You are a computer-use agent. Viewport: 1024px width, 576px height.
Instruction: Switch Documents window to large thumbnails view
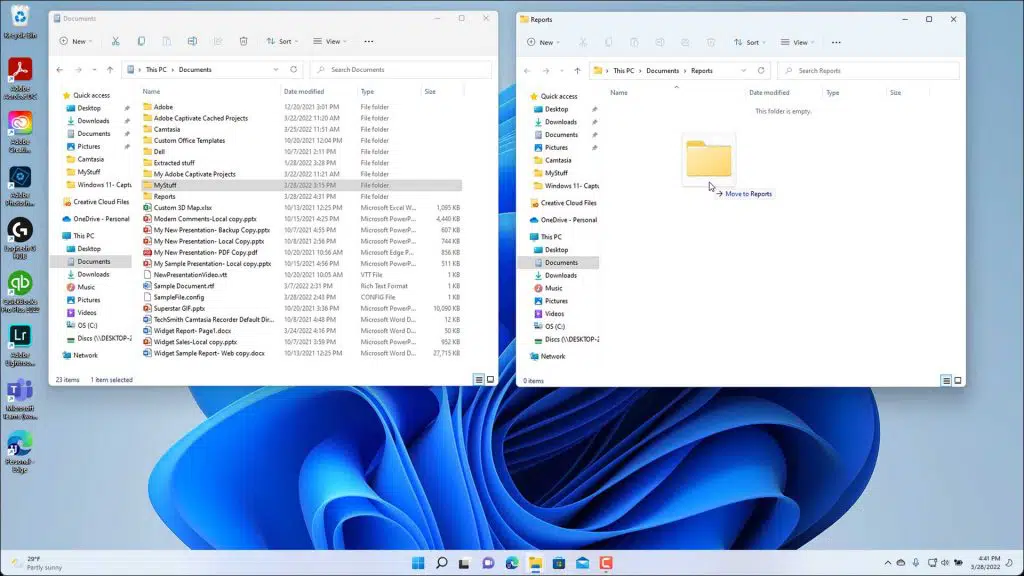(x=490, y=380)
